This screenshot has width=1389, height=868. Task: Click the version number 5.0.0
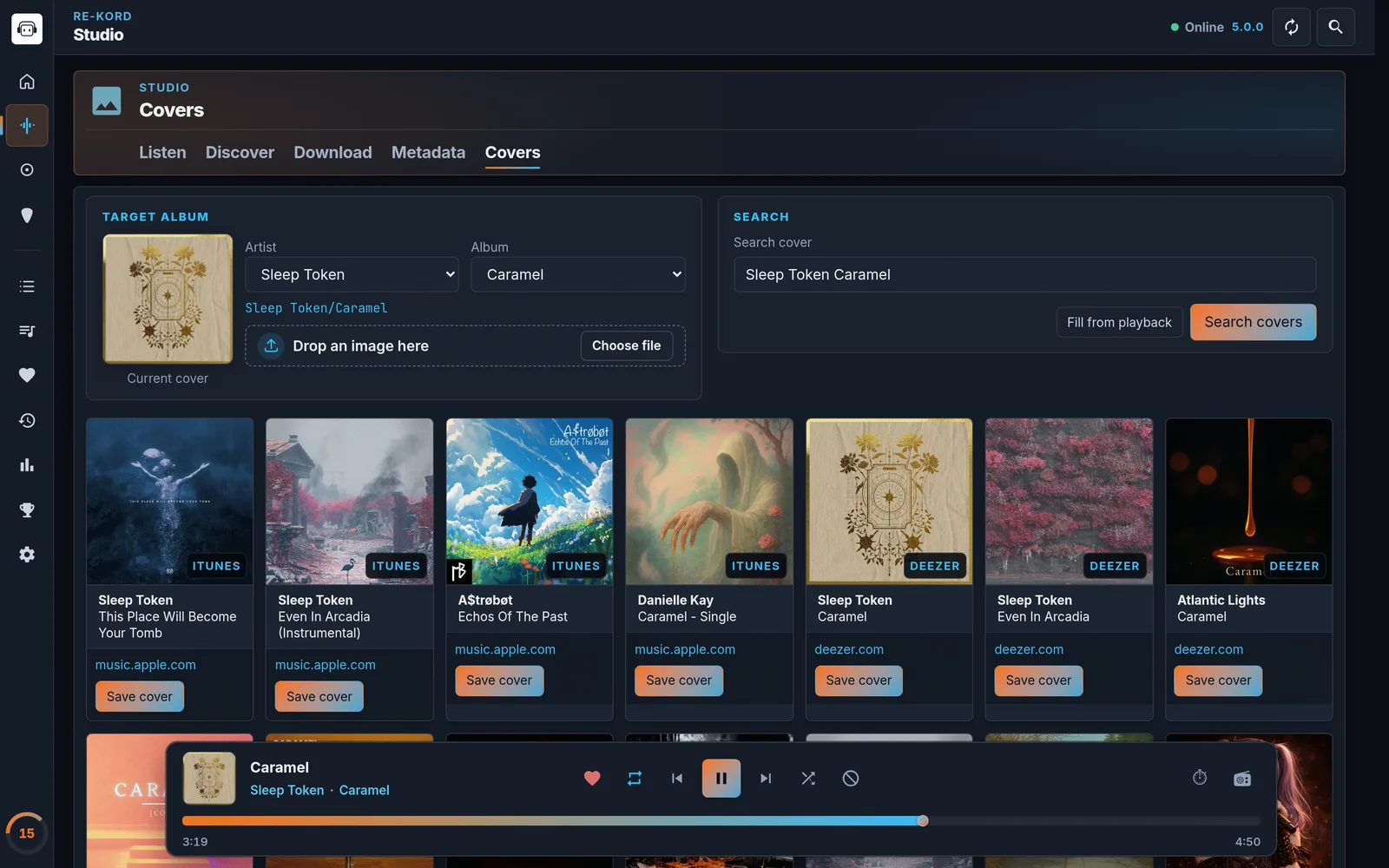click(x=1247, y=27)
